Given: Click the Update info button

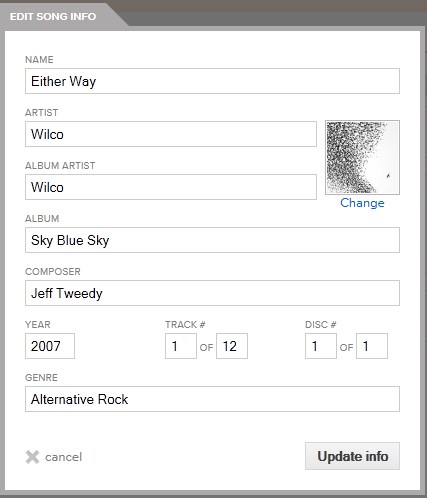Looking at the screenshot, I should 352,456.
